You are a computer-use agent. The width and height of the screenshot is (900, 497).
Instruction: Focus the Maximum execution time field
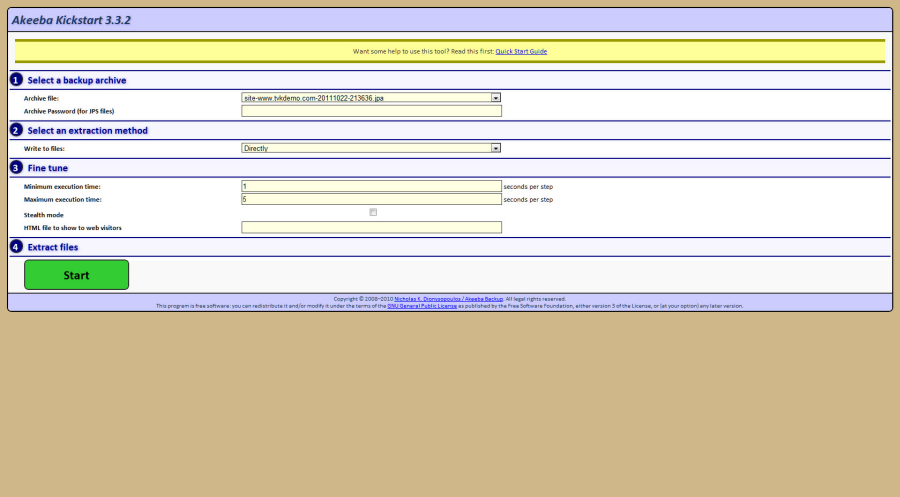[x=371, y=199]
